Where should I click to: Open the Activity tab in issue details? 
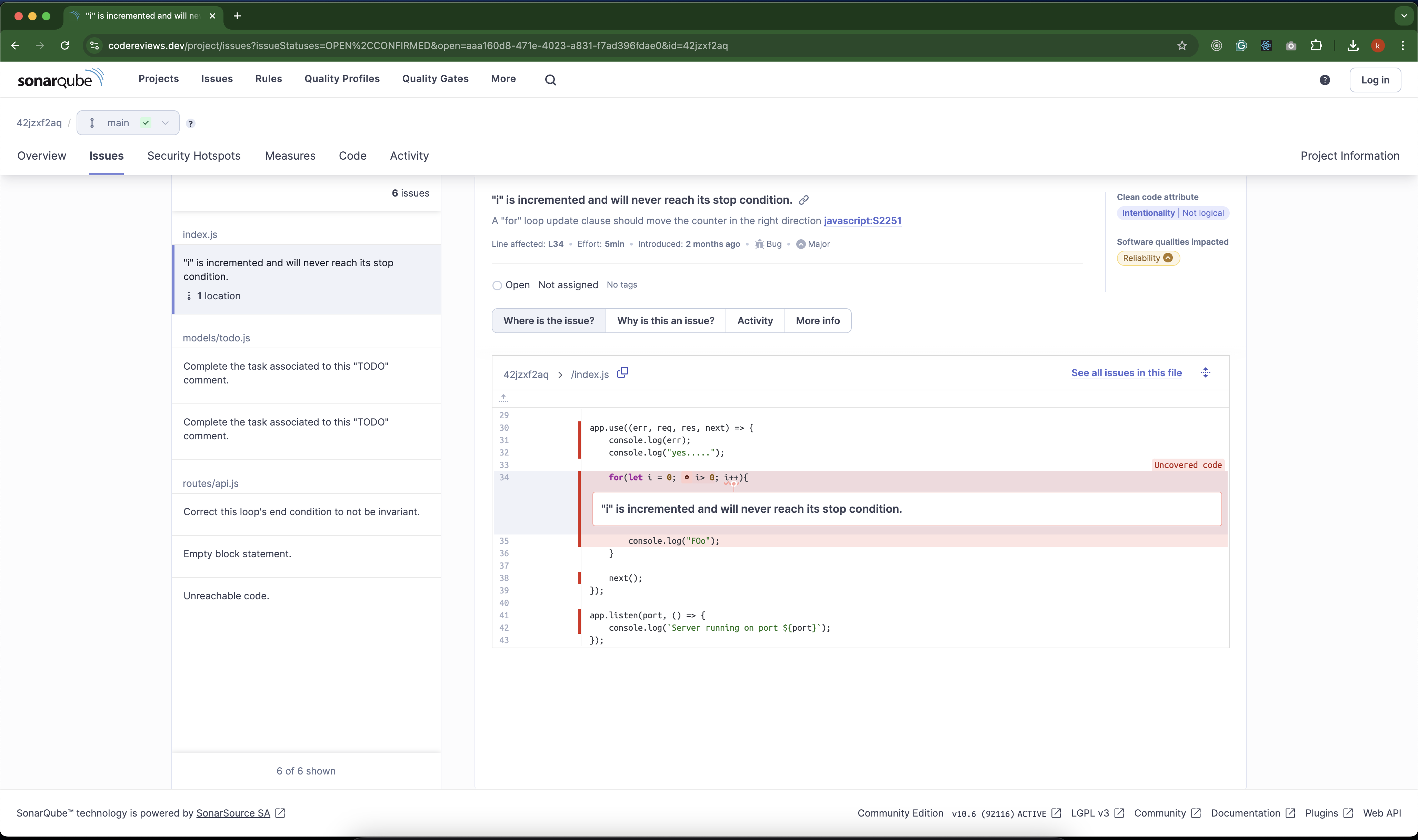pyautogui.click(x=755, y=320)
